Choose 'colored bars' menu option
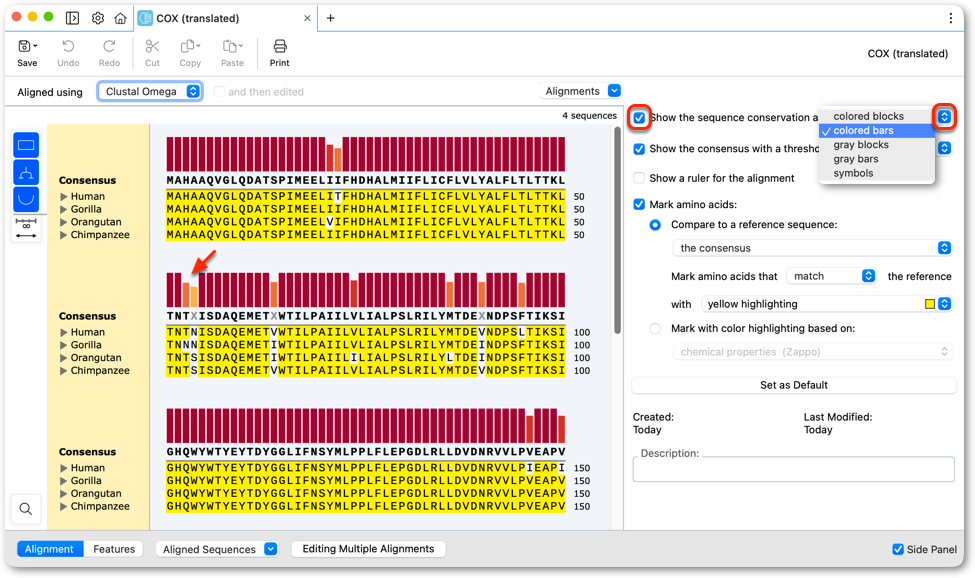 point(876,131)
